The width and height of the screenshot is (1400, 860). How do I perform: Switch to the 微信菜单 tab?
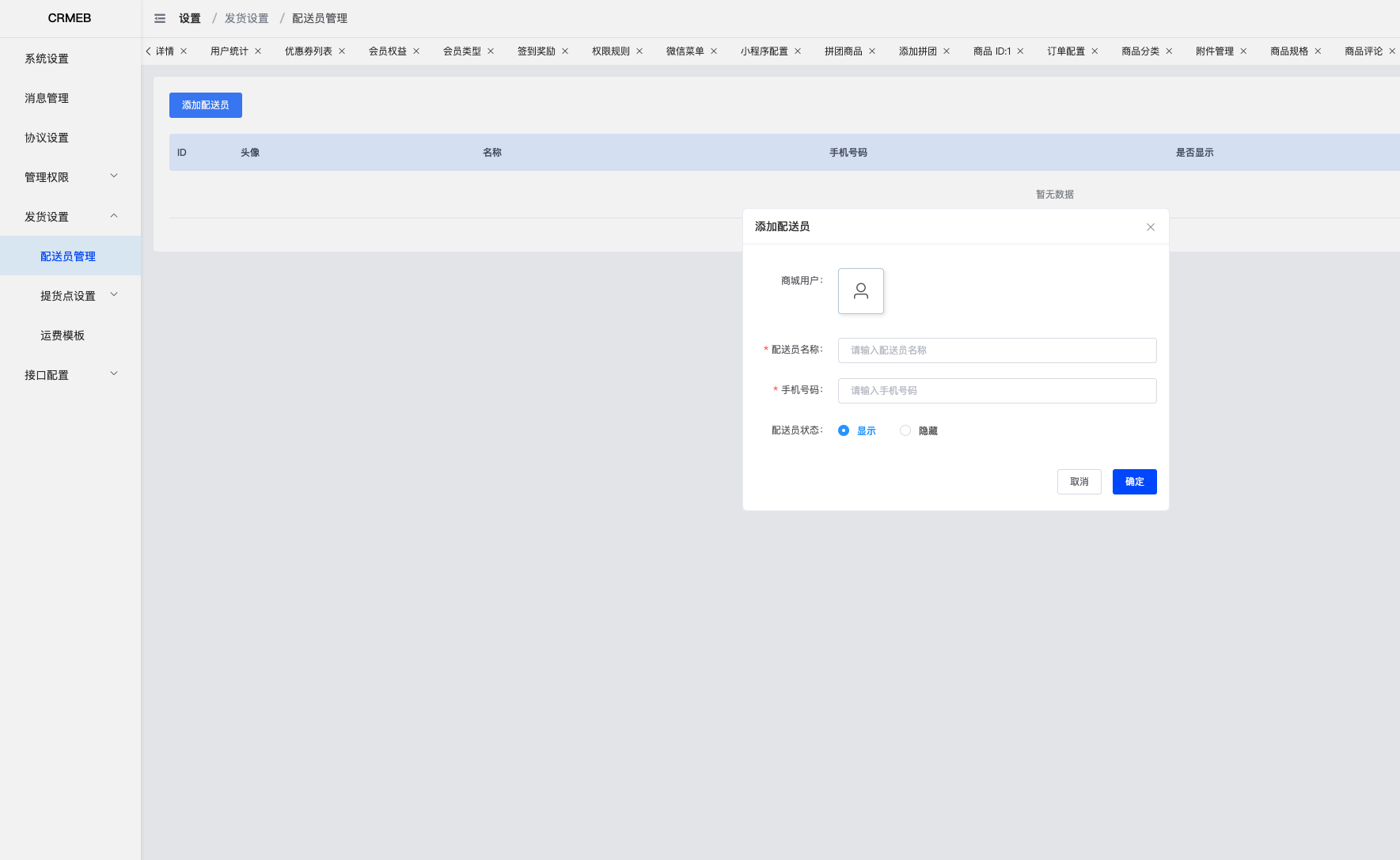click(x=685, y=51)
